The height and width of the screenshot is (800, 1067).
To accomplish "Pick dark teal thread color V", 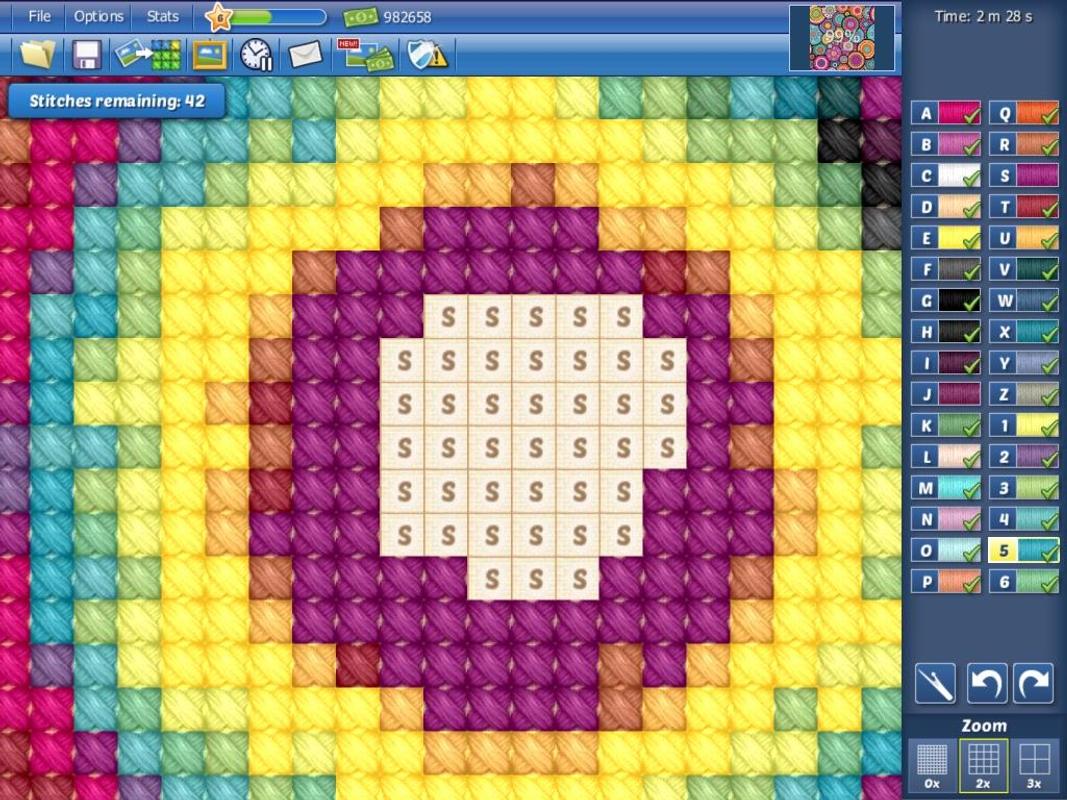I will click(x=1023, y=269).
